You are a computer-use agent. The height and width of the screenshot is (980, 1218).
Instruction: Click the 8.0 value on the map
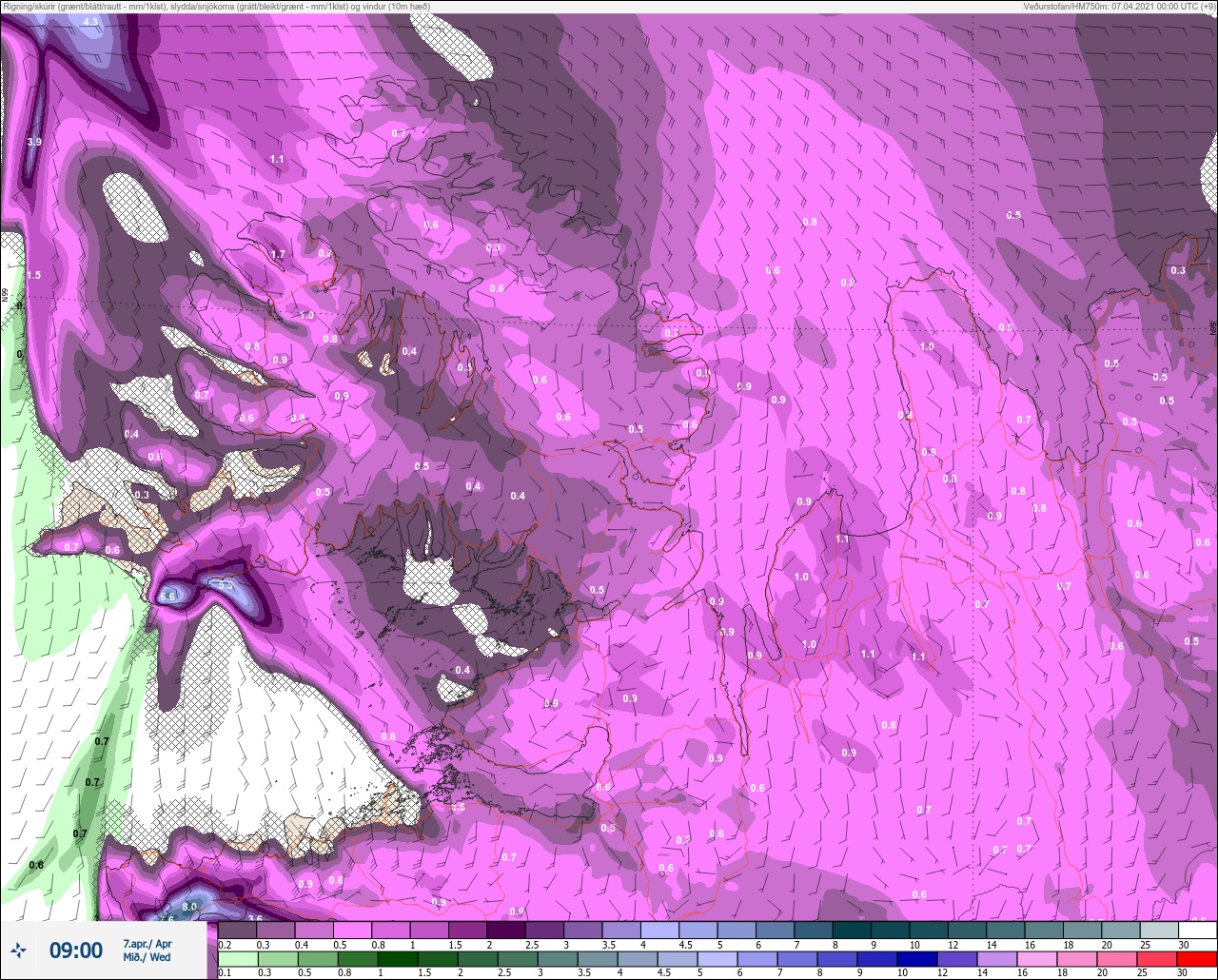(189, 907)
